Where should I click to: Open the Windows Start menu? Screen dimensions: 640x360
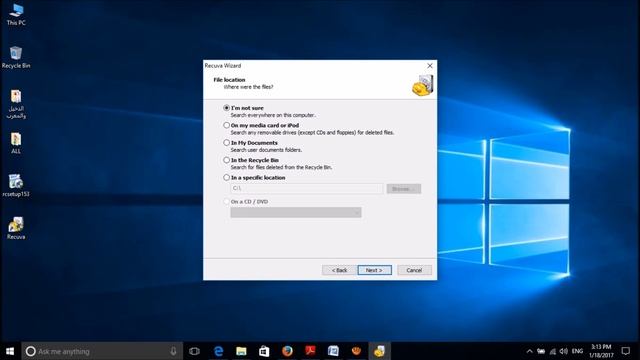pos(10,351)
